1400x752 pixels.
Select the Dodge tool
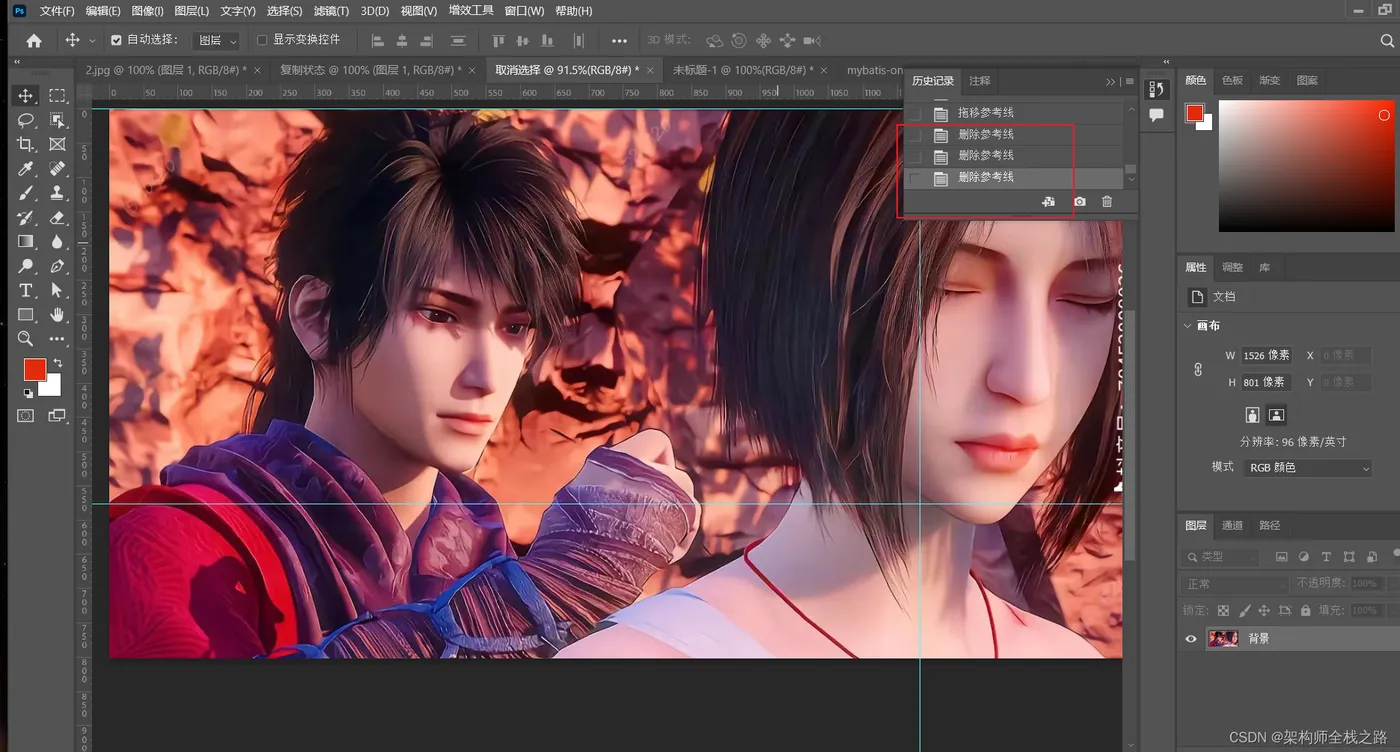pyautogui.click(x=26, y=266)
